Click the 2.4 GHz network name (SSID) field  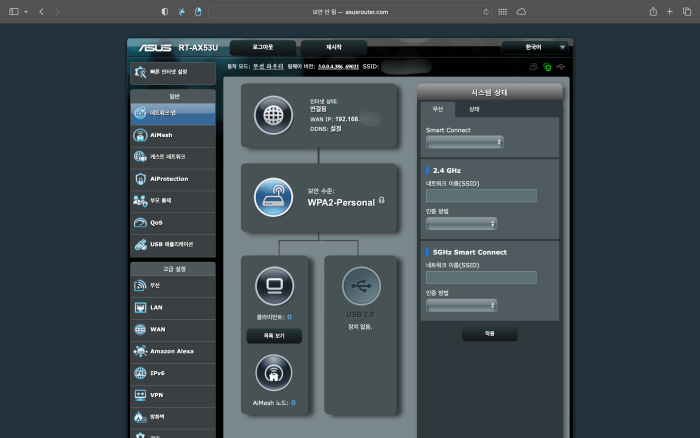[481, 196]
